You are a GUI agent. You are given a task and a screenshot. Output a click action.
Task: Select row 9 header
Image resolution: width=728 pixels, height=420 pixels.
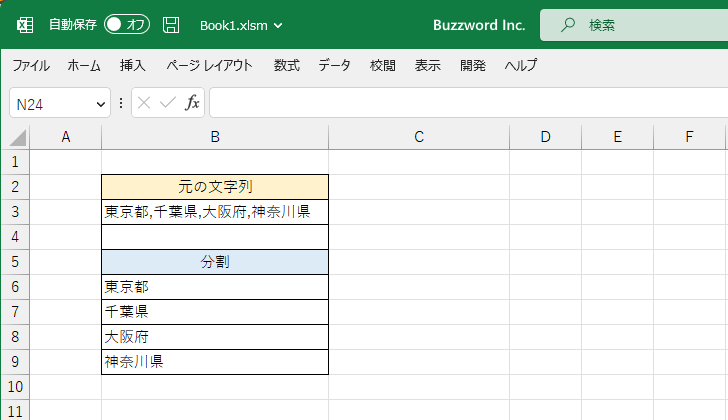pyautogui.click(x=15, y=362)
